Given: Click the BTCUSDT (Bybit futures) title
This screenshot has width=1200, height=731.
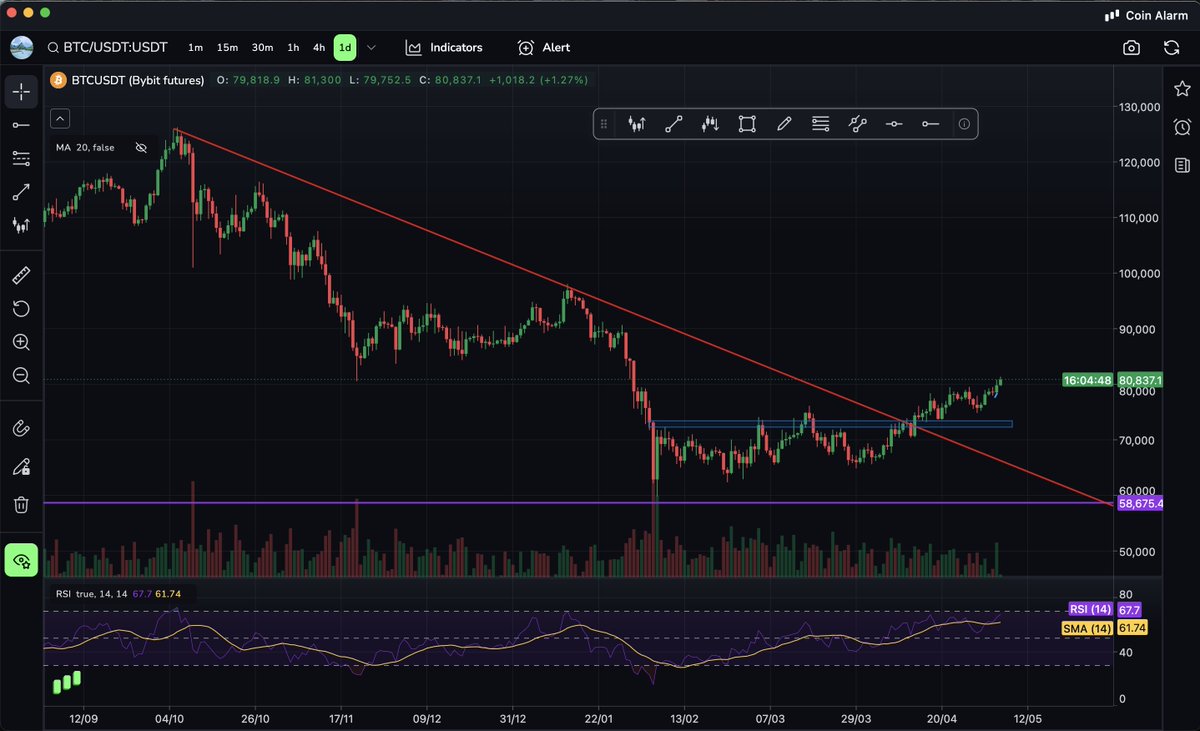Looking at the screenshot, I should (x=136, y=80).
